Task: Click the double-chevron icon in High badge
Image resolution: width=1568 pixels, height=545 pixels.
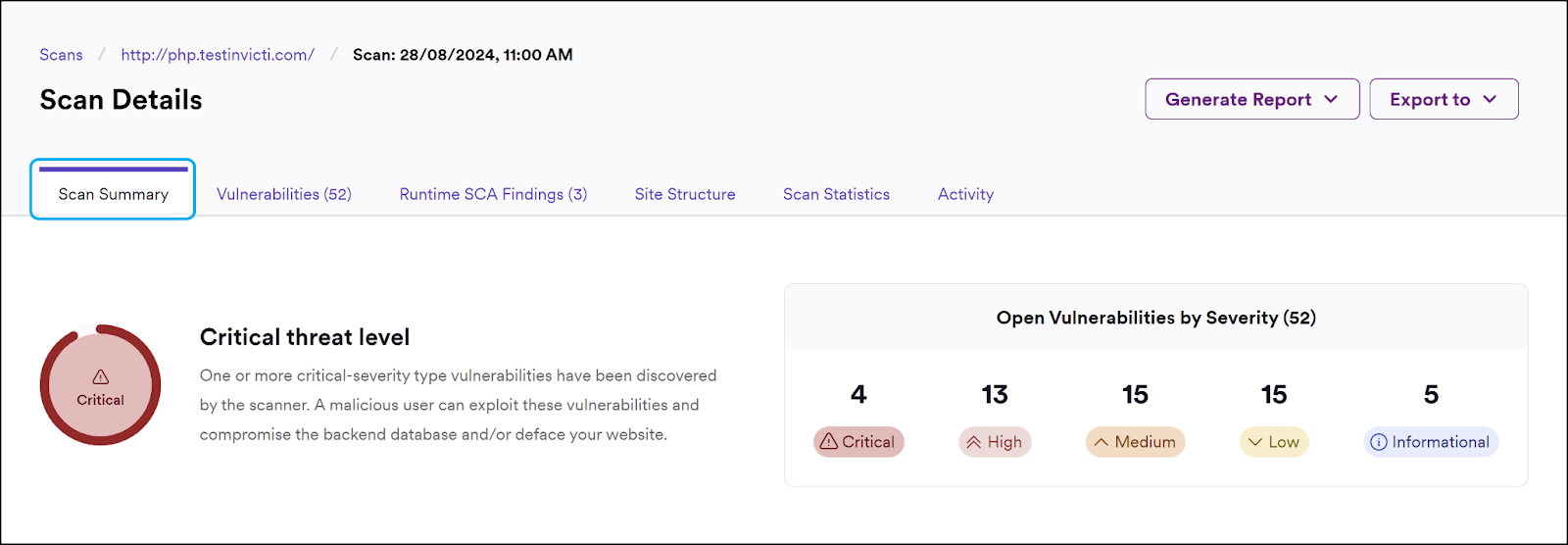Action: (x=974, y=442)
